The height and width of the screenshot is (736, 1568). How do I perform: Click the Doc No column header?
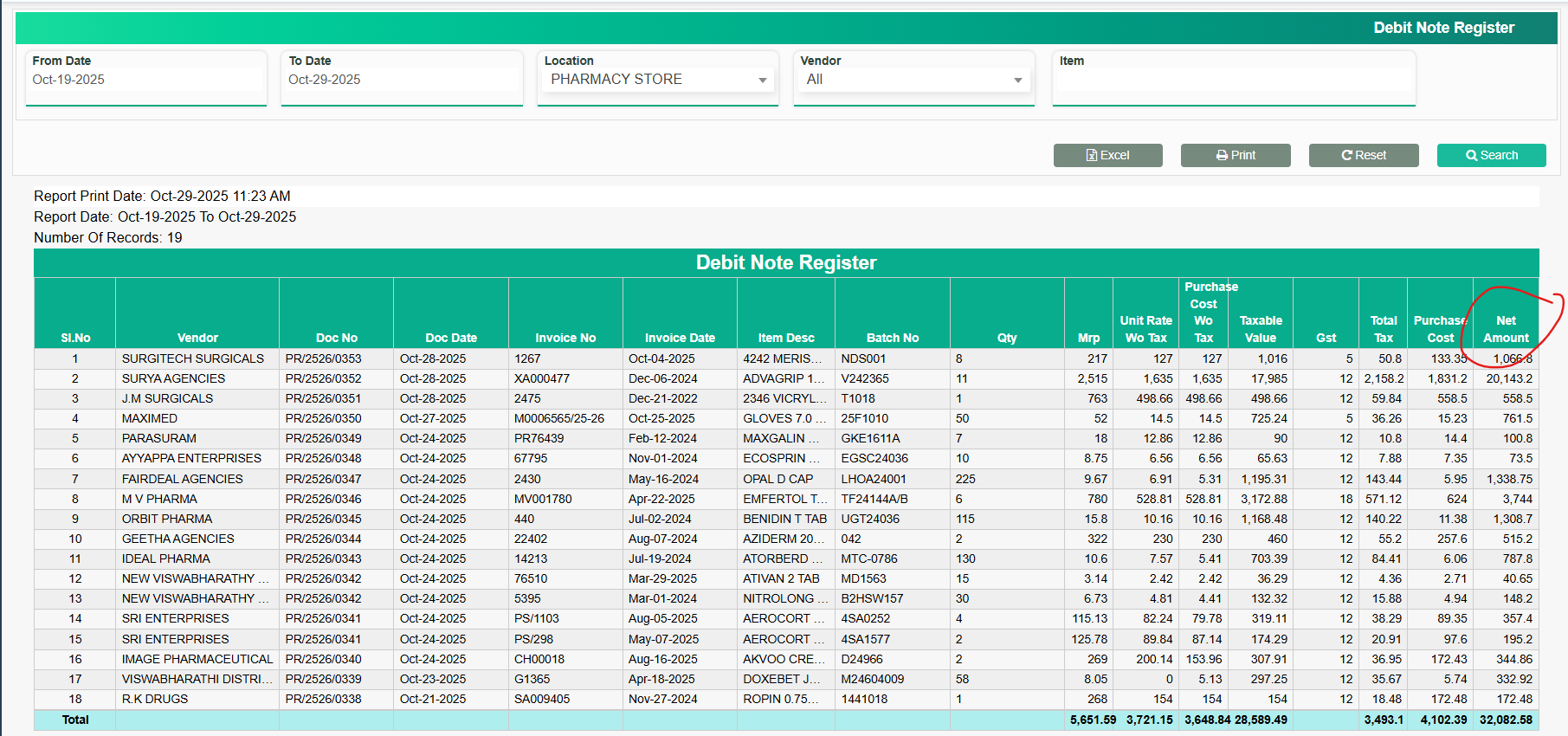click(x=336, y=338)
